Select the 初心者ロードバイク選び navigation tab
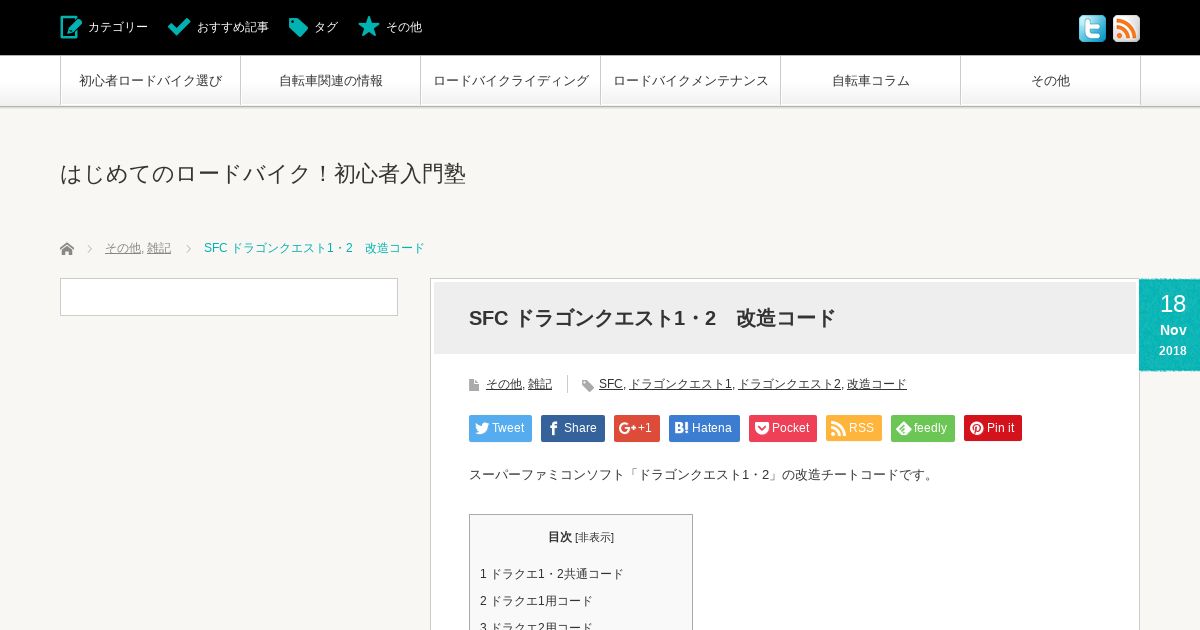Screen dimensions: 1200x630 150,81
